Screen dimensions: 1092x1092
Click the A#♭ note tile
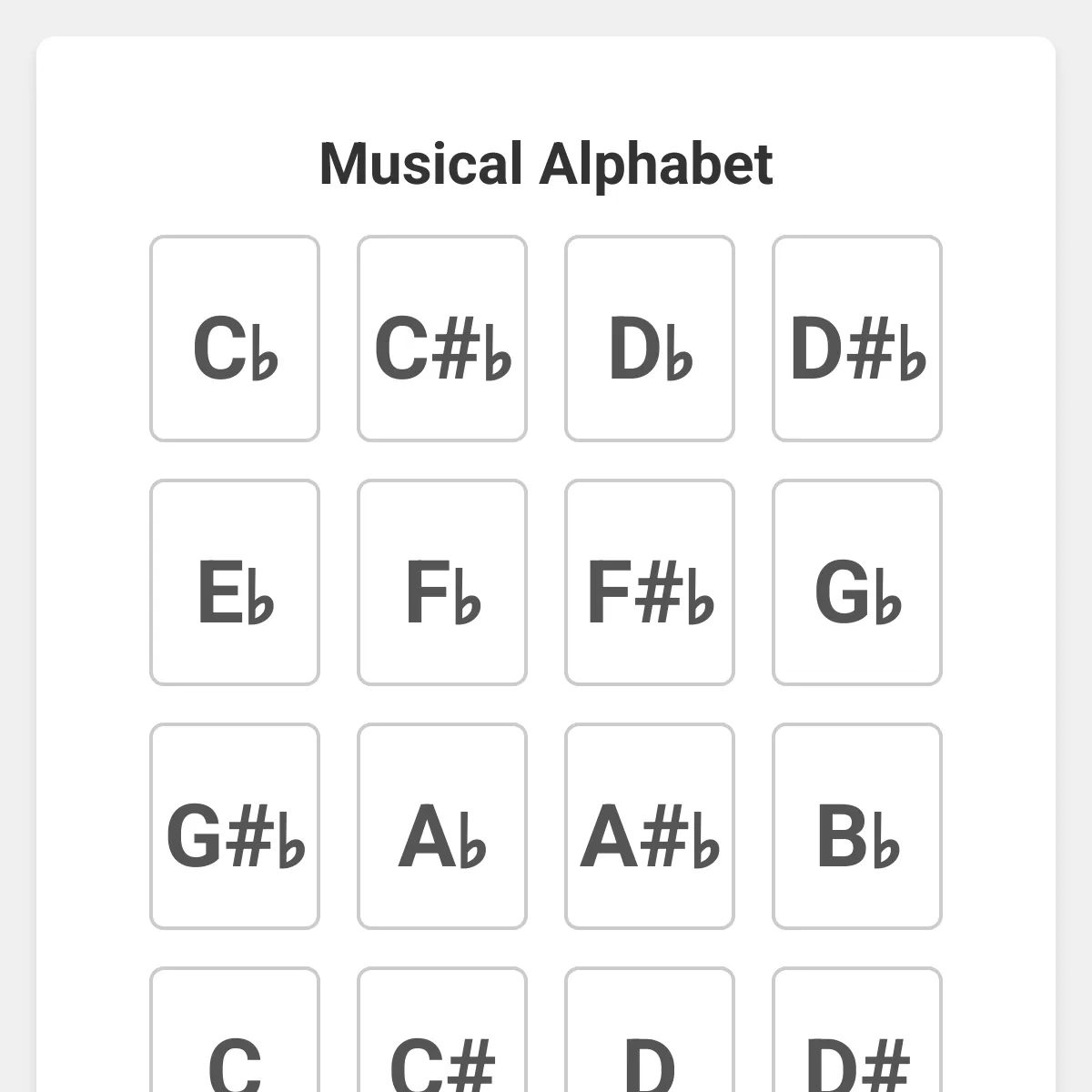click(x=650, y=826)
